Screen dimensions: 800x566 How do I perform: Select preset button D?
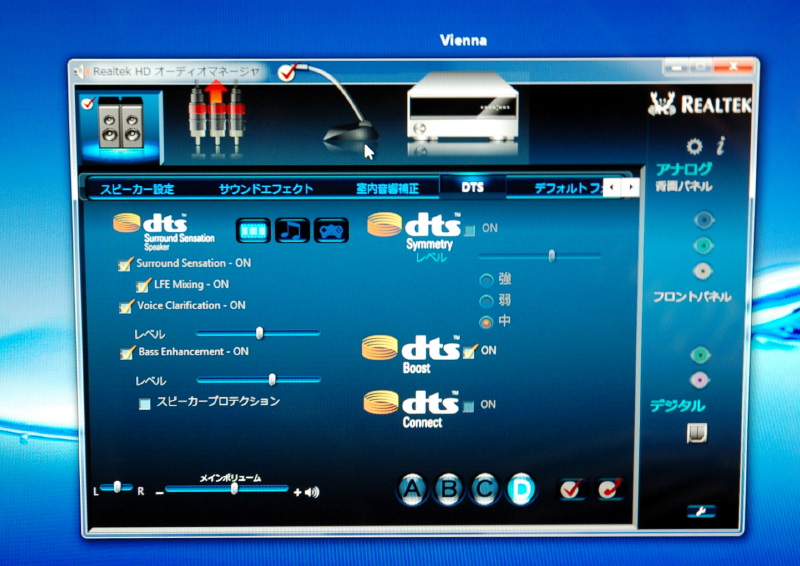pyautogui.click(x=521, y=489)
